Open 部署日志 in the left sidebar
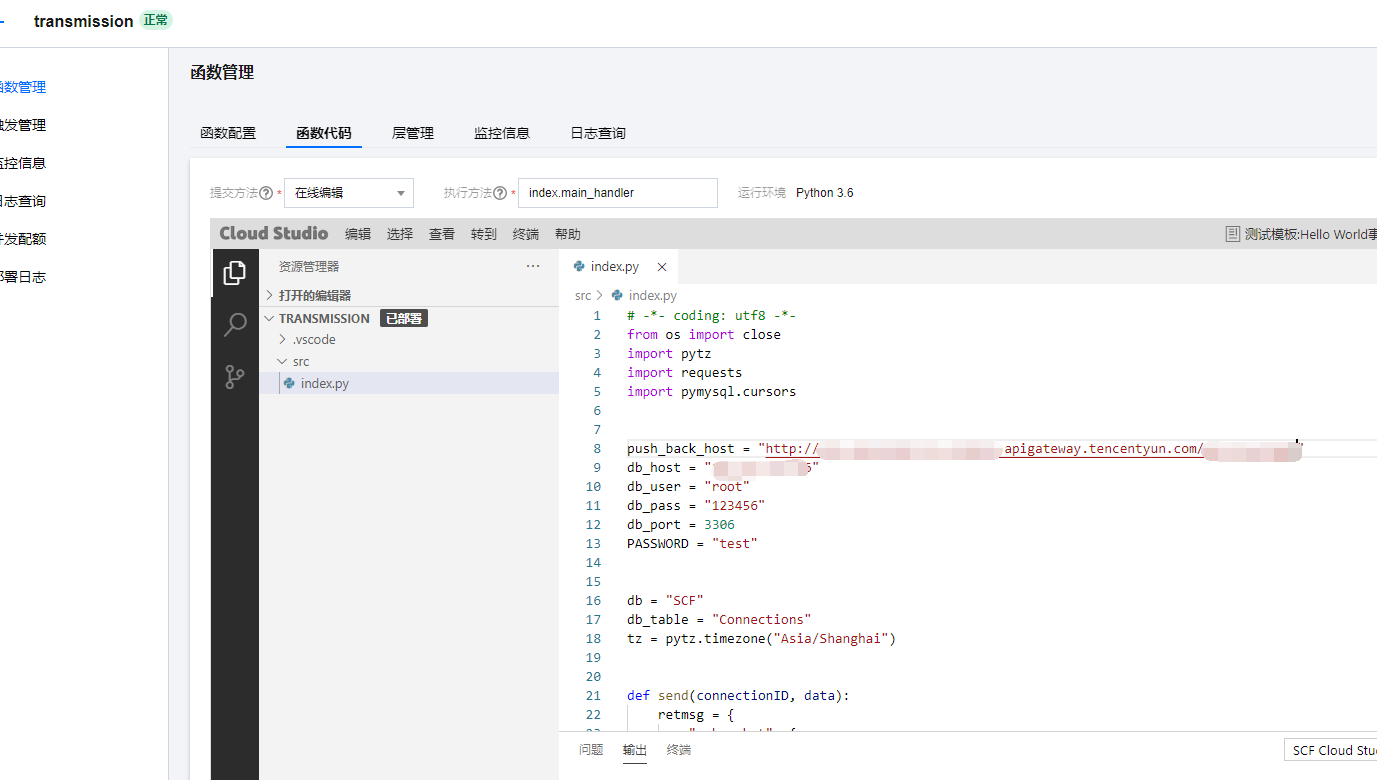This screenshot has width=1377, height=780. click(23, 277)
